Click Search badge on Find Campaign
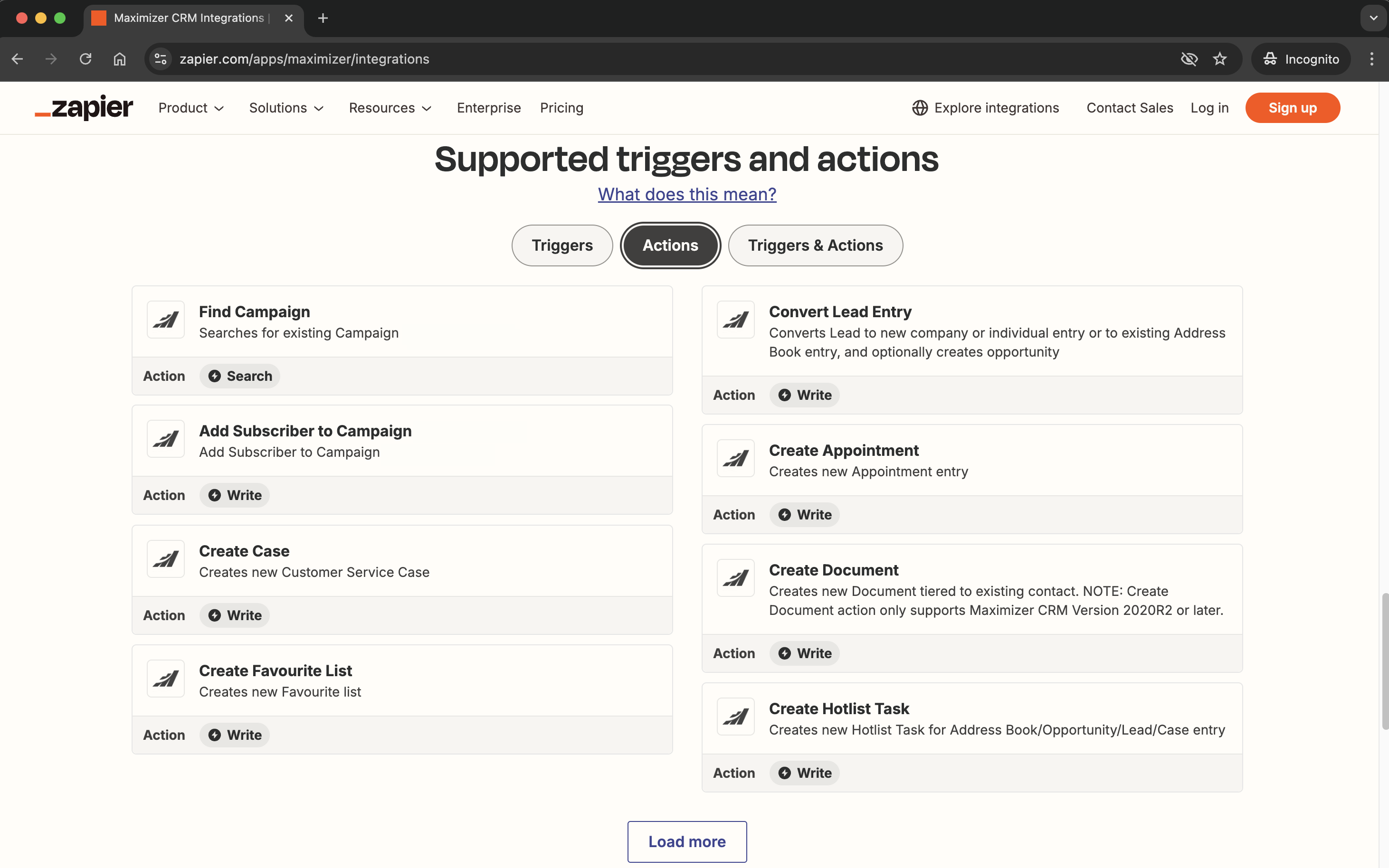Image resolution: width=1389 pixels, height=868 pixels. pyautogui.click(x=240, y=376)
